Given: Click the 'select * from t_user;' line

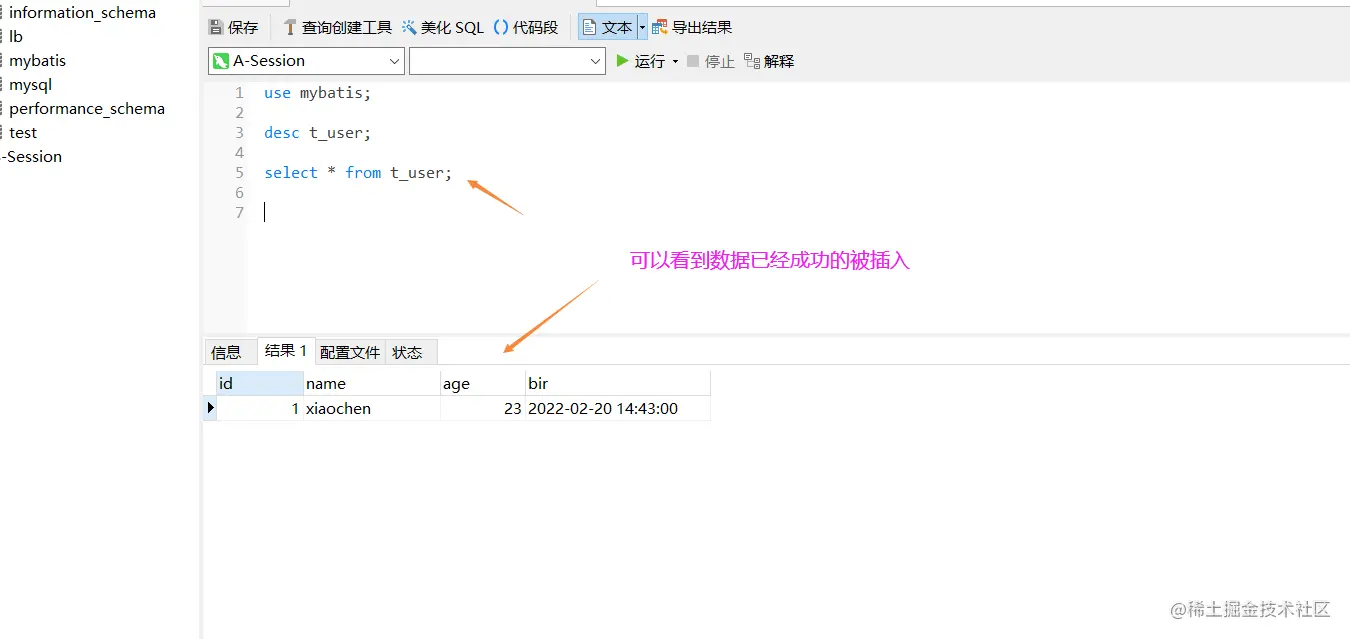Looking at the screenshot, I should [x=358, y=173].
